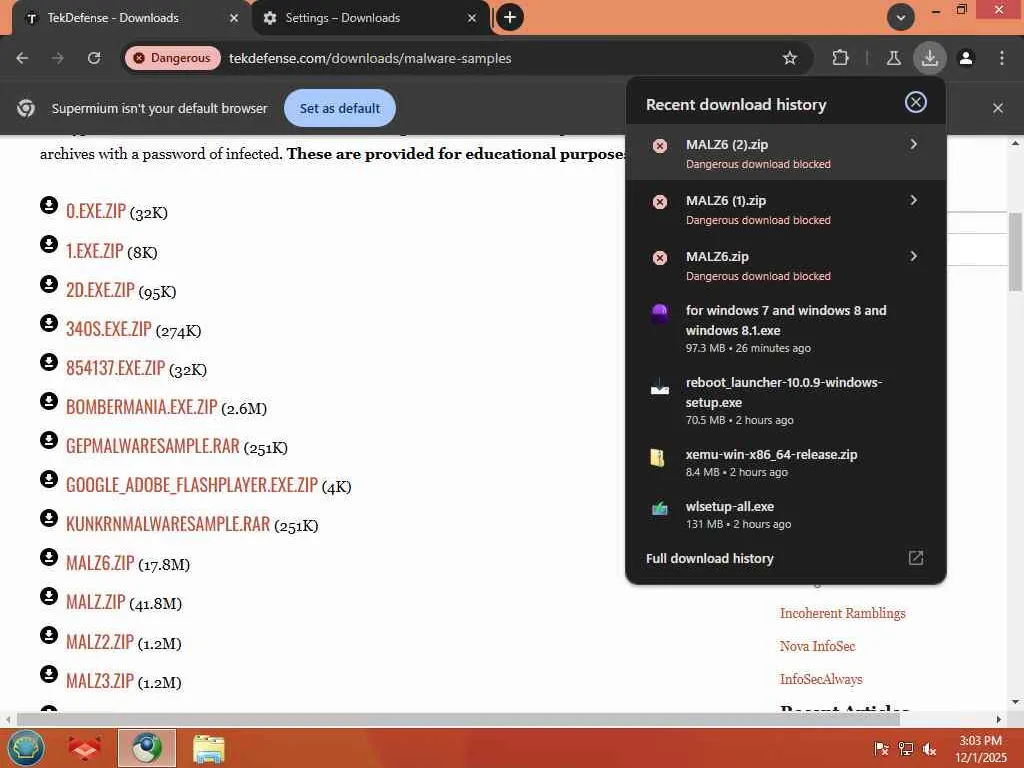
Task: Download GOOGLE_ADOBE_FLASHPLAYER.EXE.ZIP link
Action: 192,485
